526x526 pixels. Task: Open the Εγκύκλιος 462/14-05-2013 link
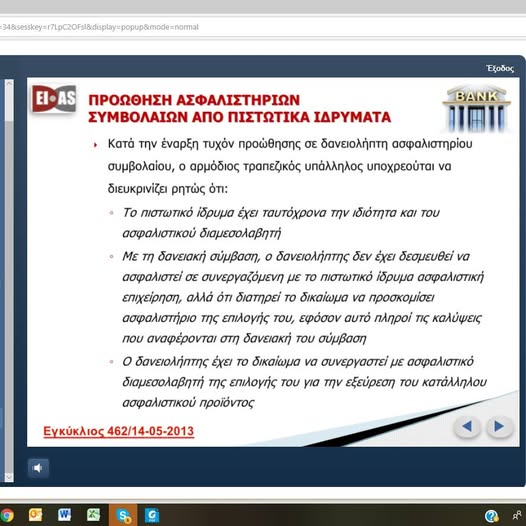119,431
